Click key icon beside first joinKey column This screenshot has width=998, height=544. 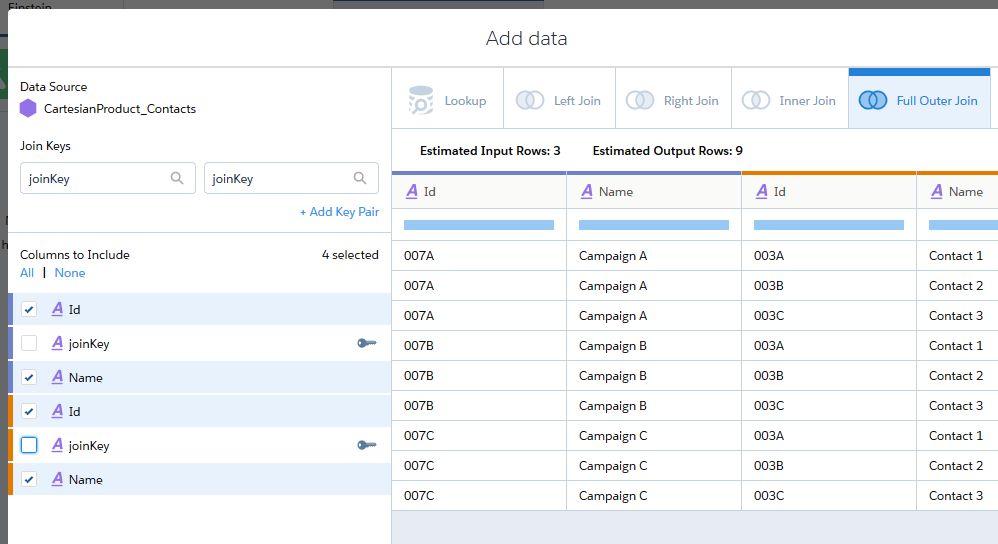[366, 343]
